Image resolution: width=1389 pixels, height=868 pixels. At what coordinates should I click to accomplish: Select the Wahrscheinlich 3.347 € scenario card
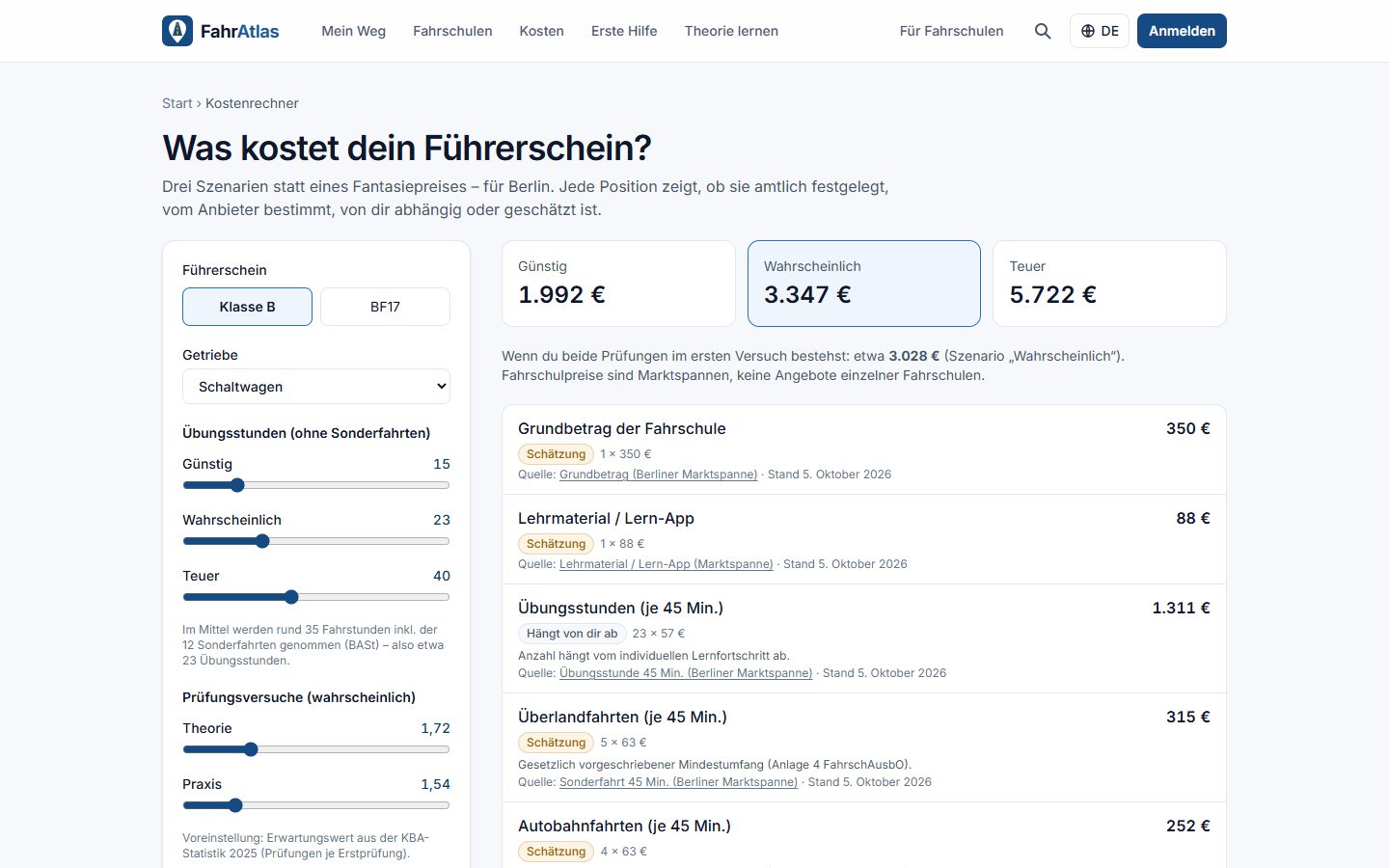tap(864, 284)
